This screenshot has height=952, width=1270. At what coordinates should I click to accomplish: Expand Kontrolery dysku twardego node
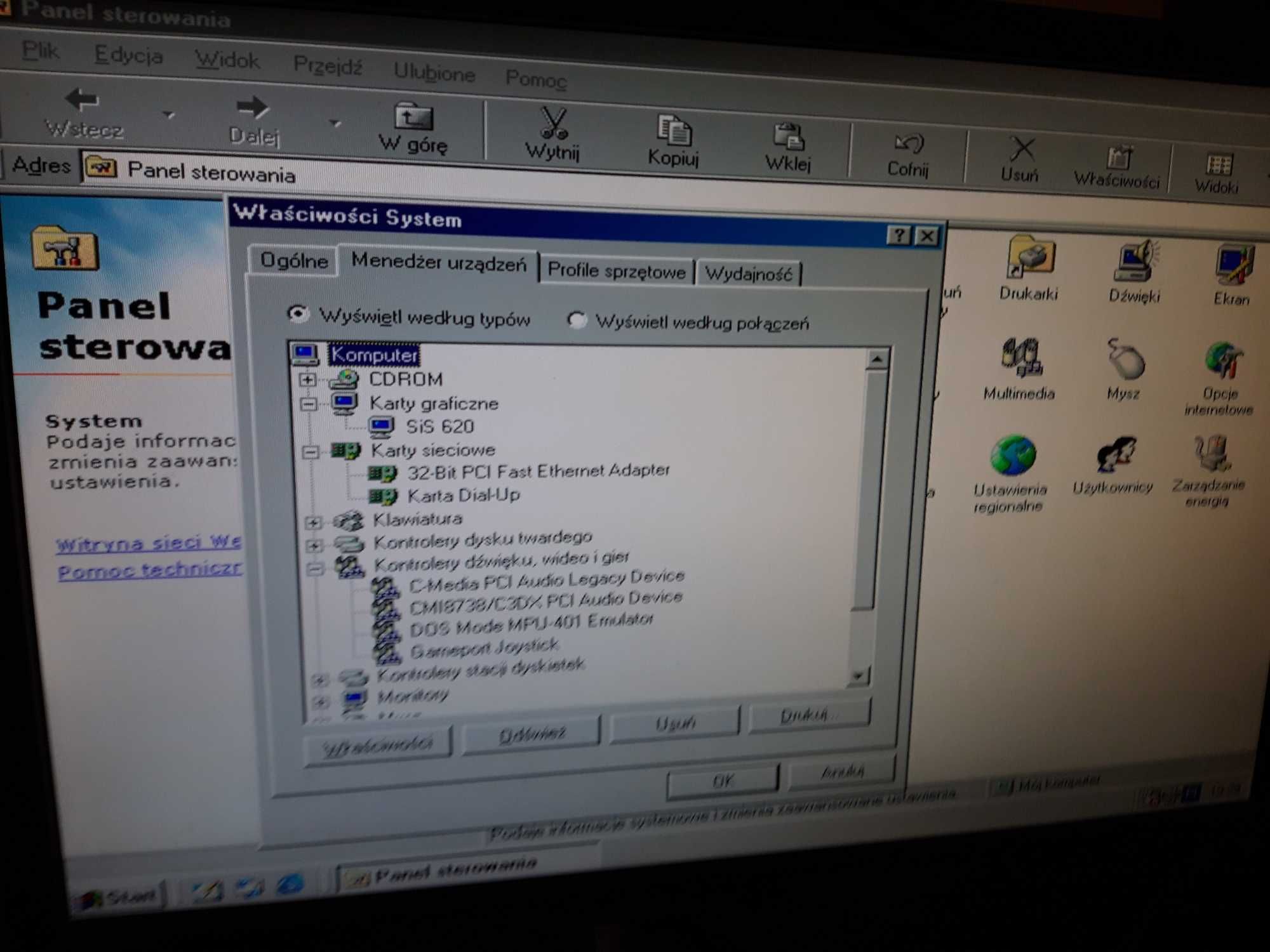click(x=314, y=546)
